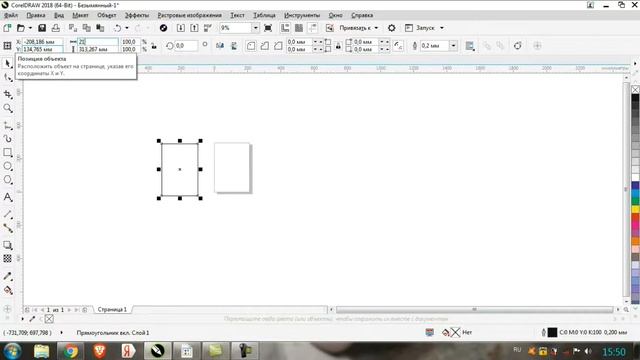Toggle Show Grid button
The image size is (640, 360).
point(299,28)
